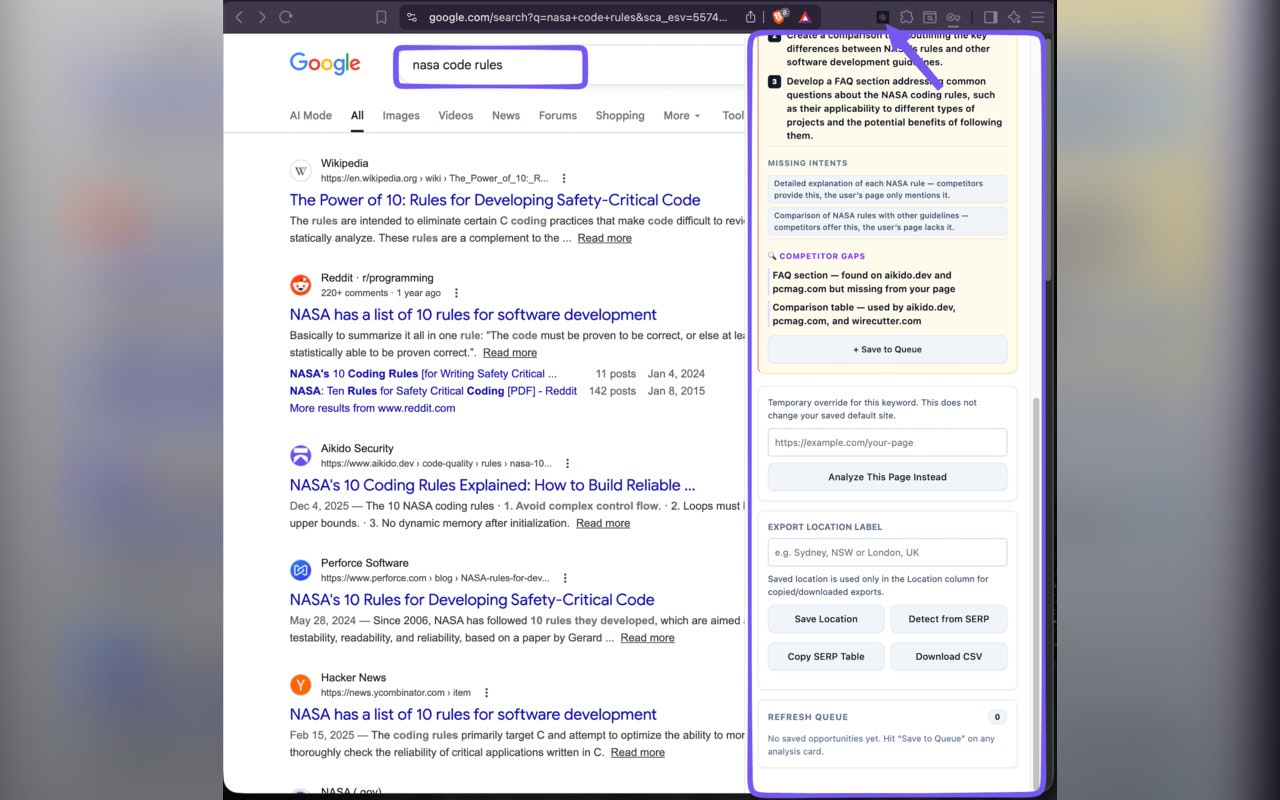1280x800 pixels.
Task: Click the override URL input field
Action: tap(887, 442)
